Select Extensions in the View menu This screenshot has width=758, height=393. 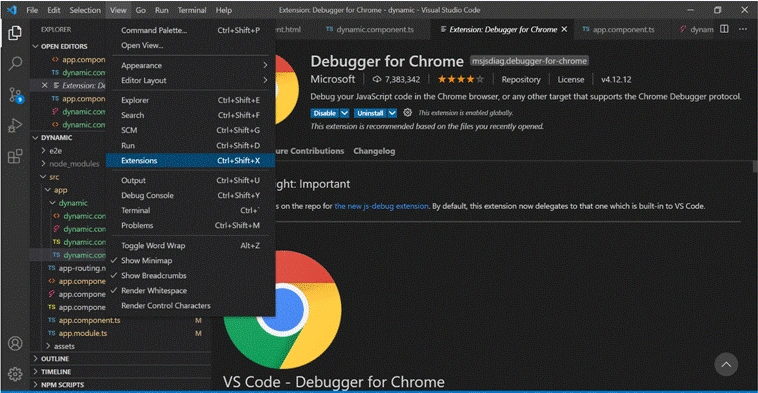(x=190, y=160)
